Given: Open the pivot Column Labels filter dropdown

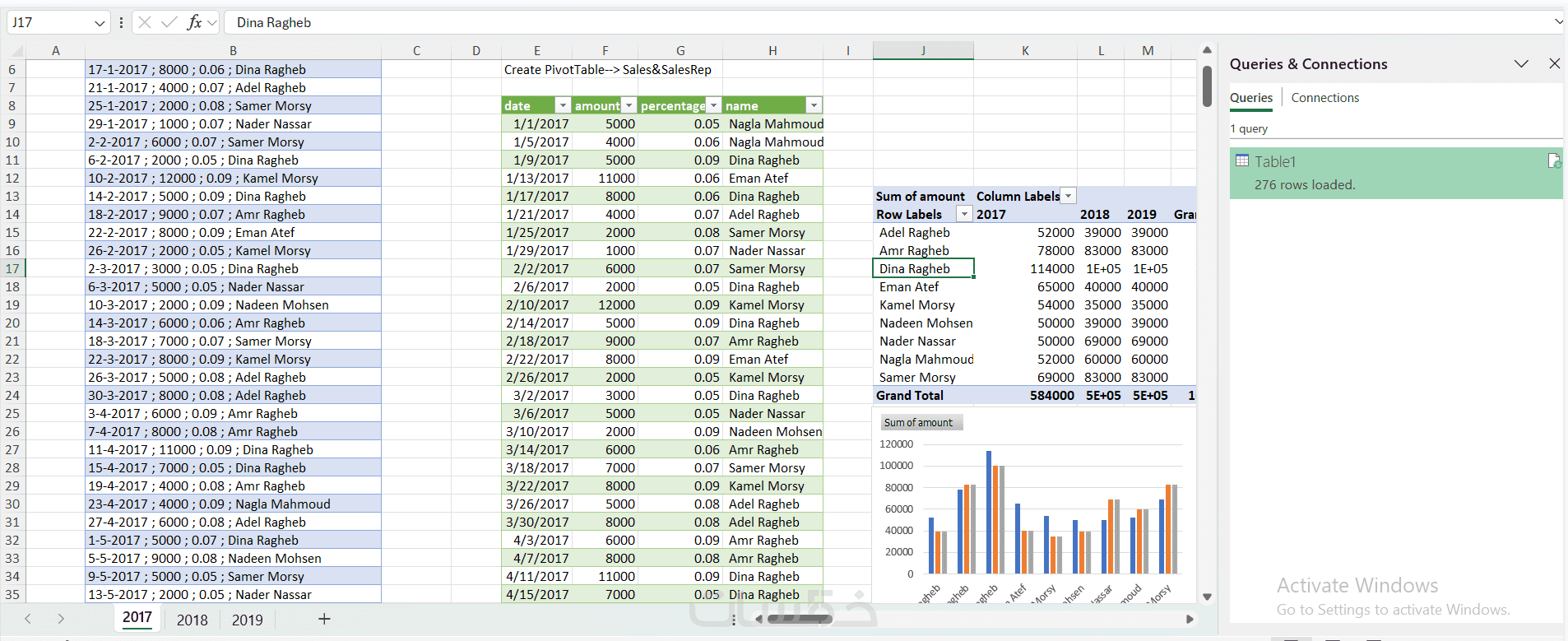Looking at the screenshot, I should pyautogui.click(x=1068, y=196).
